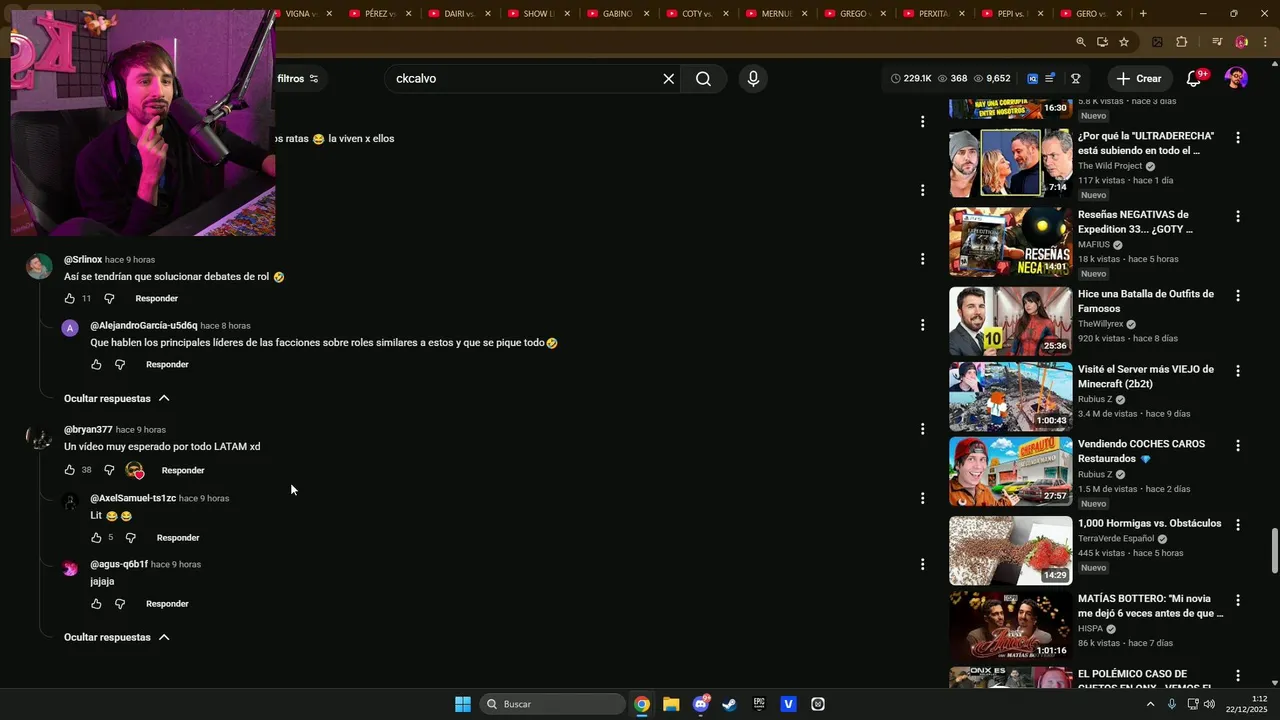This screenshot has height=720, width=1280.
Task: Dislike the reply by @AlejandroGarcía-u5d6q
Action: [x=120, y=364]
